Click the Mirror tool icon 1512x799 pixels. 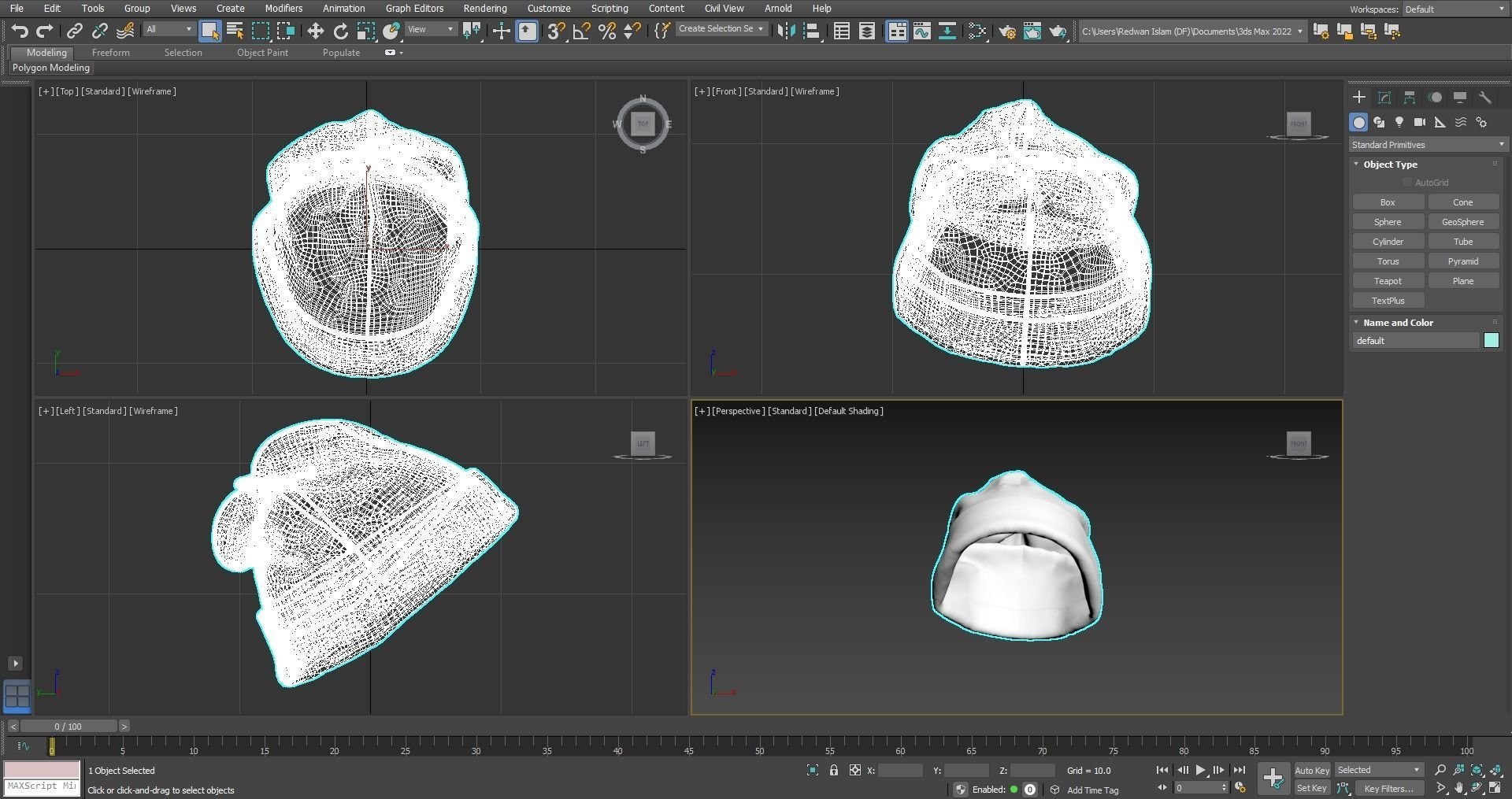point(785,31)
